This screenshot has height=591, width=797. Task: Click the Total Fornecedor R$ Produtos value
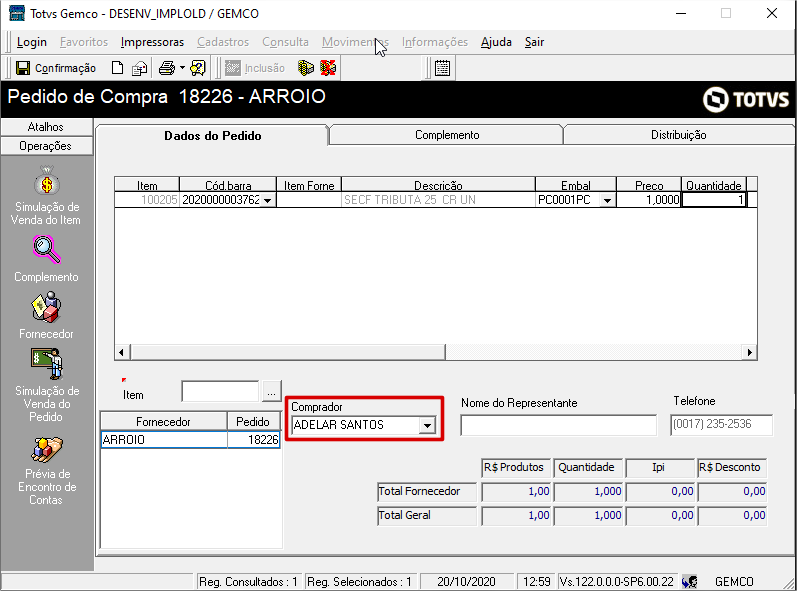pos(516,491)
